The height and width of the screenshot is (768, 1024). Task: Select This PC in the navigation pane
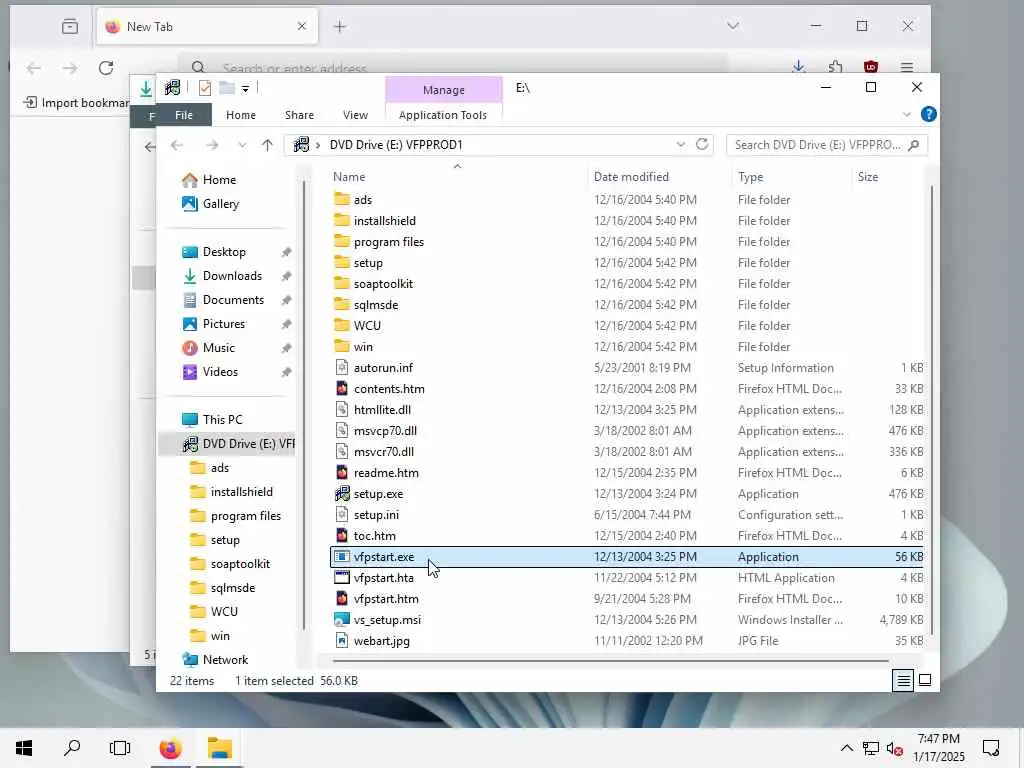[x=222, y=419]
